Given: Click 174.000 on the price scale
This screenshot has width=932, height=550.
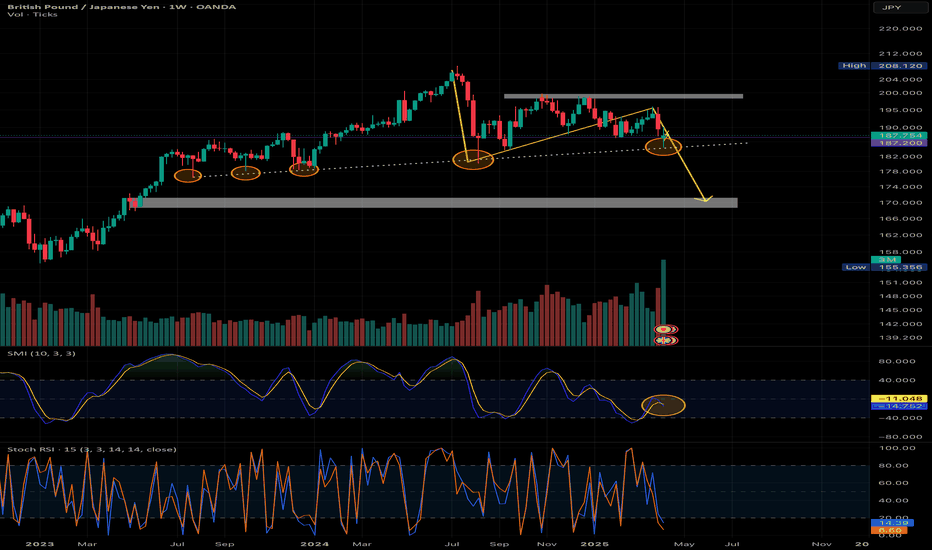Looking at the screenshot, I should [x=900, y=187].
